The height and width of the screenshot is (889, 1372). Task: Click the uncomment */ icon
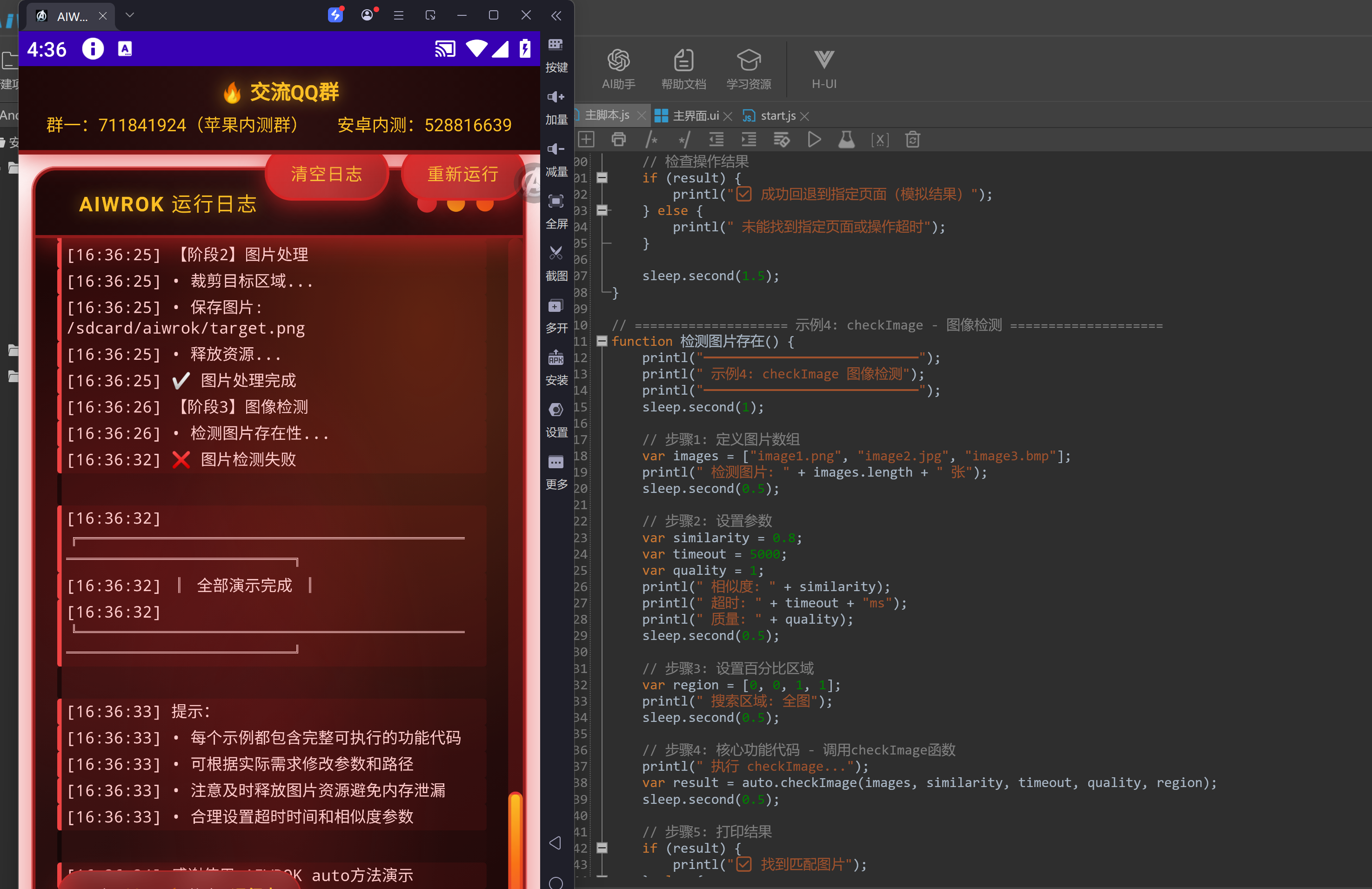coord(684,140)
